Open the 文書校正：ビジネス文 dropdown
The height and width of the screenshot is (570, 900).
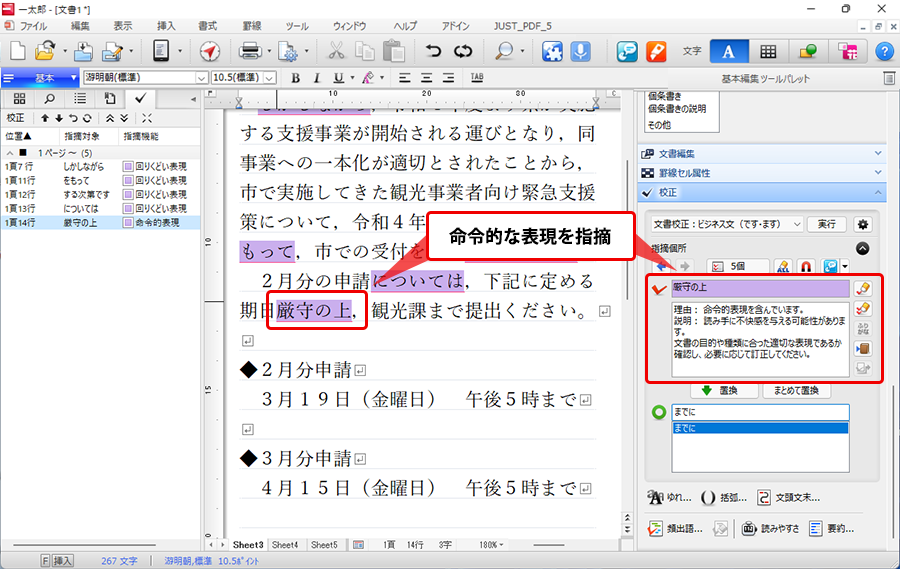tap(727, 224)
